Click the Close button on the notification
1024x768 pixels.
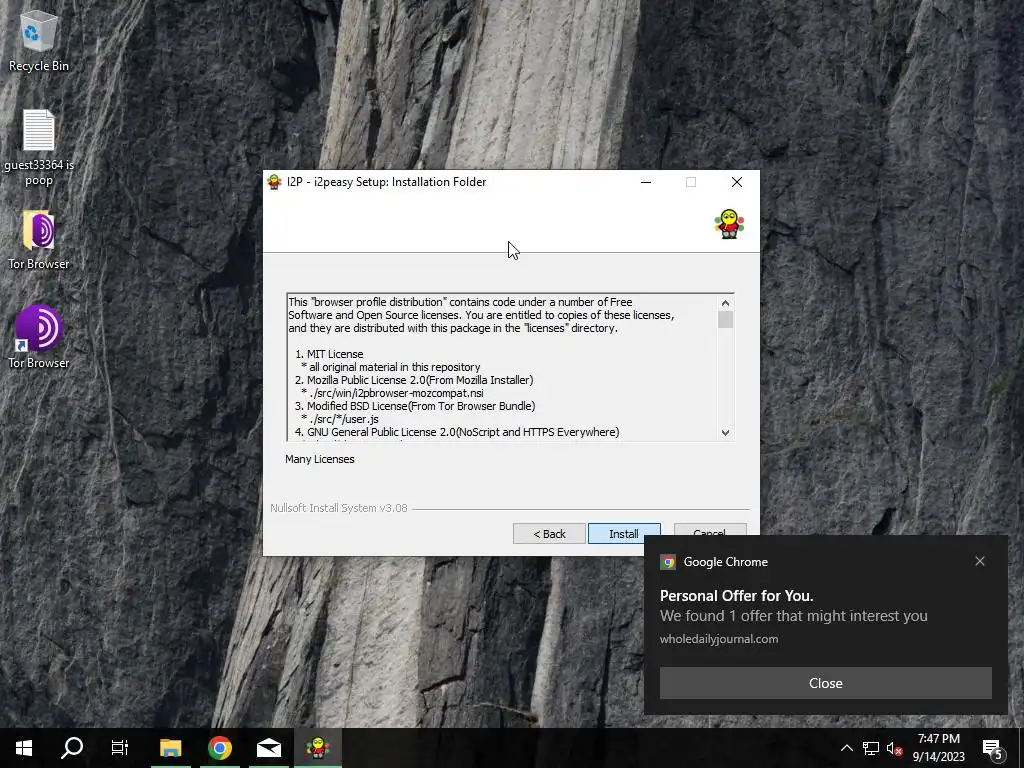825,683
